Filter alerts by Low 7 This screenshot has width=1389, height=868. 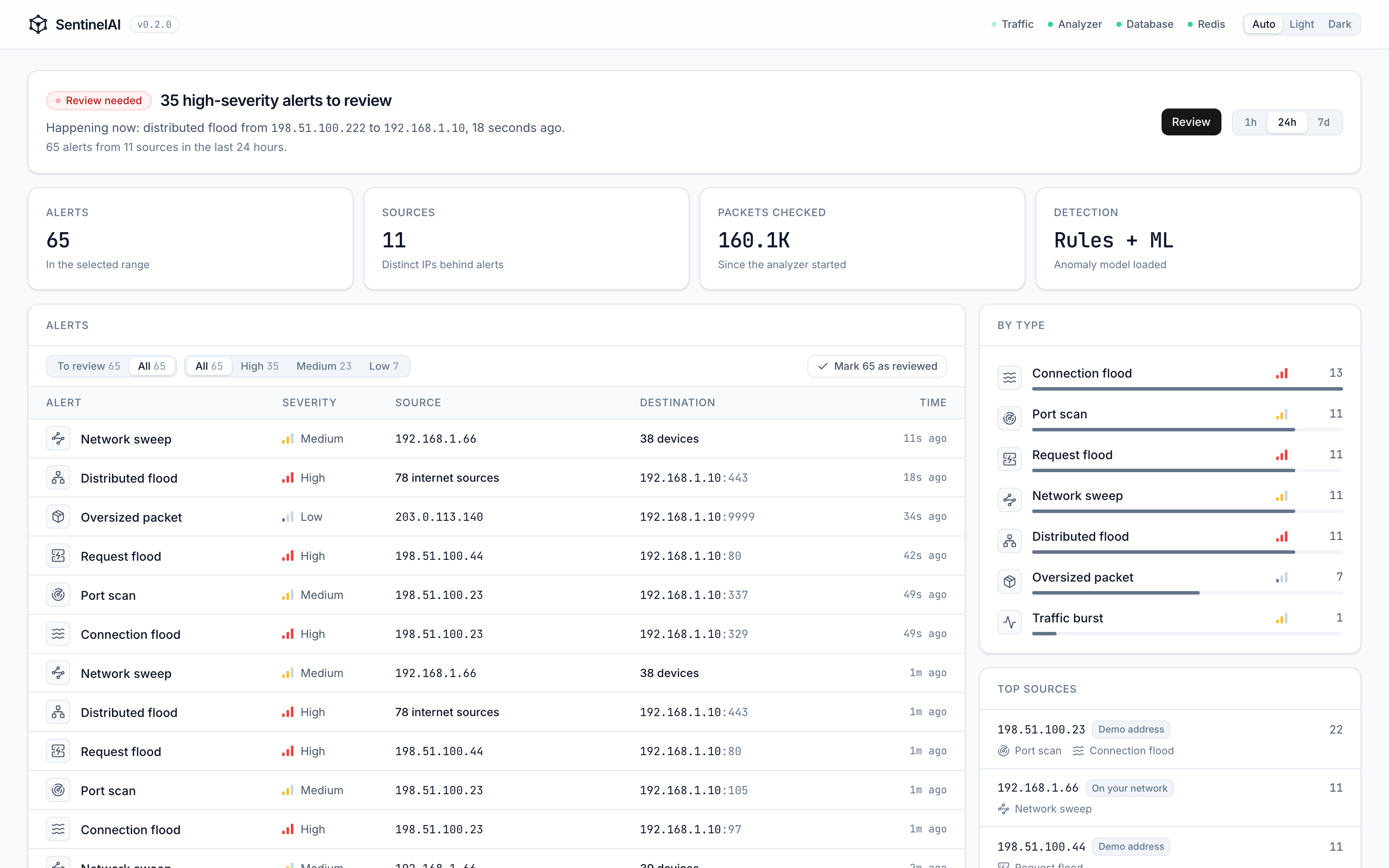(383, 366)
